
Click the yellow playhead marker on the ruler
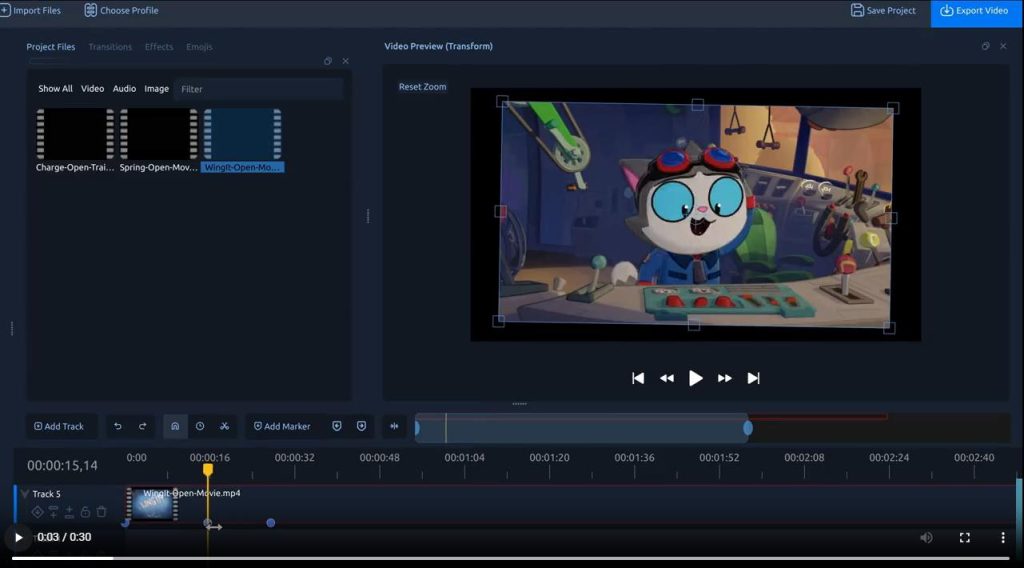point(208,469)
